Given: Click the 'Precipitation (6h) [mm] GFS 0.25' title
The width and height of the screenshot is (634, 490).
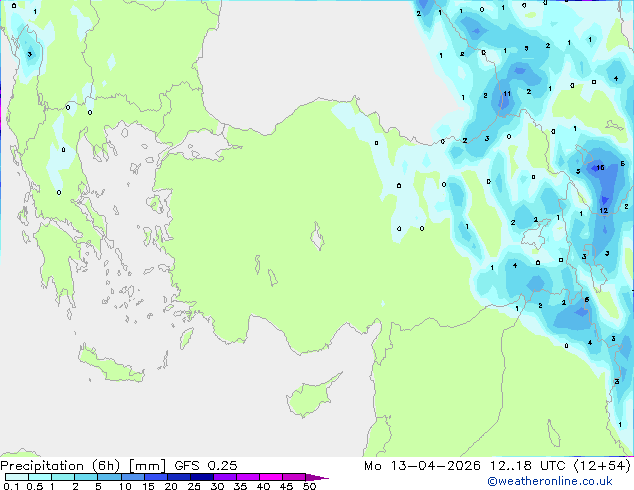Looking at the screenshot, I should click(x=119, y=466).
